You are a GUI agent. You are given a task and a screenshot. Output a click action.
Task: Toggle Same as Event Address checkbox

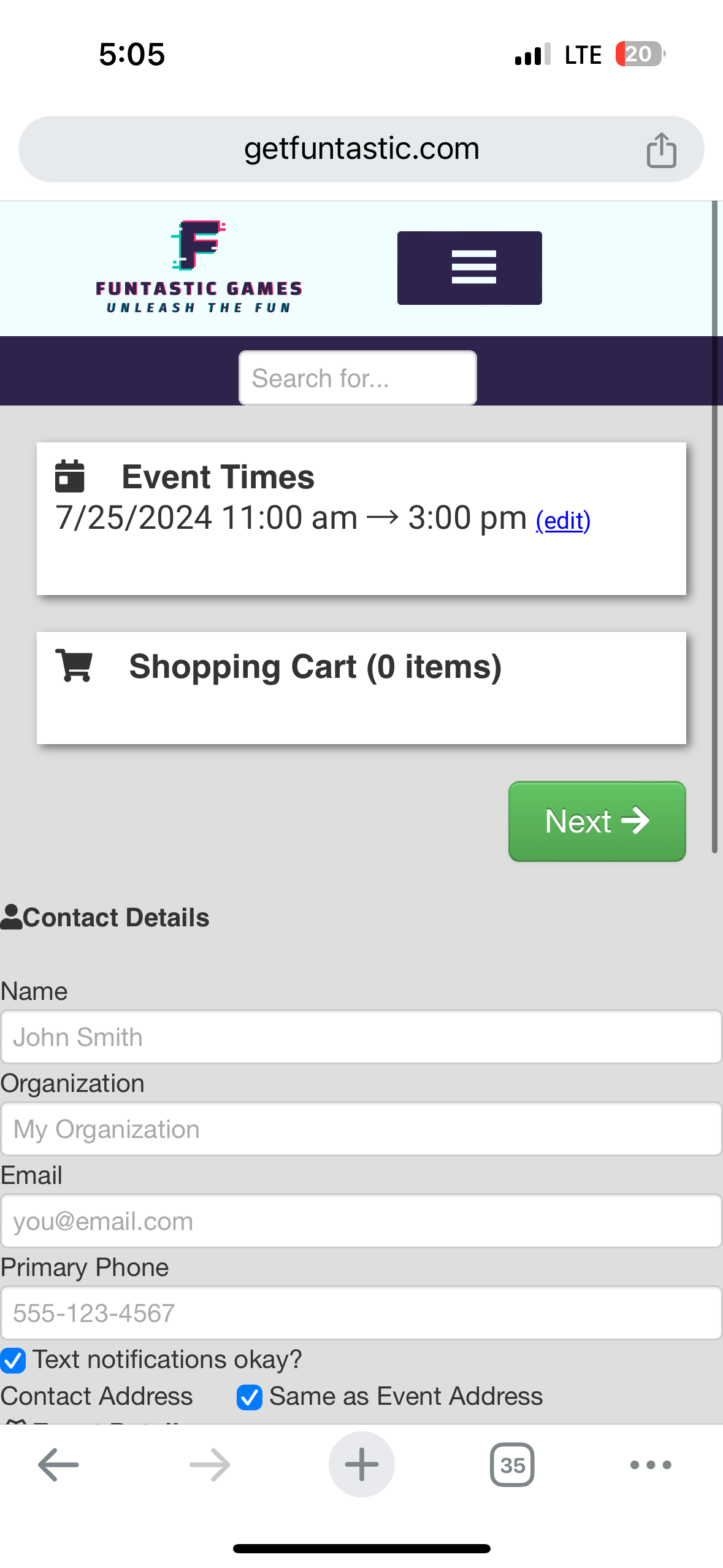pos(250,1397)
